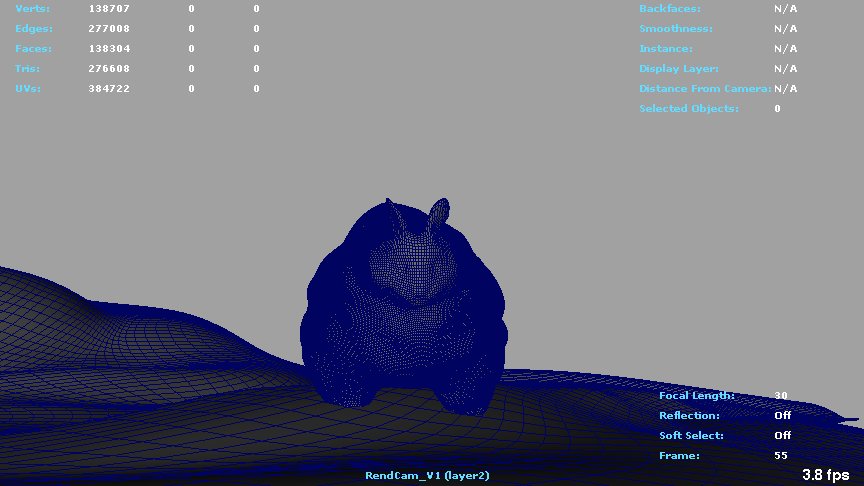Click the Soft Select value Off

click(x=782, y=435)
